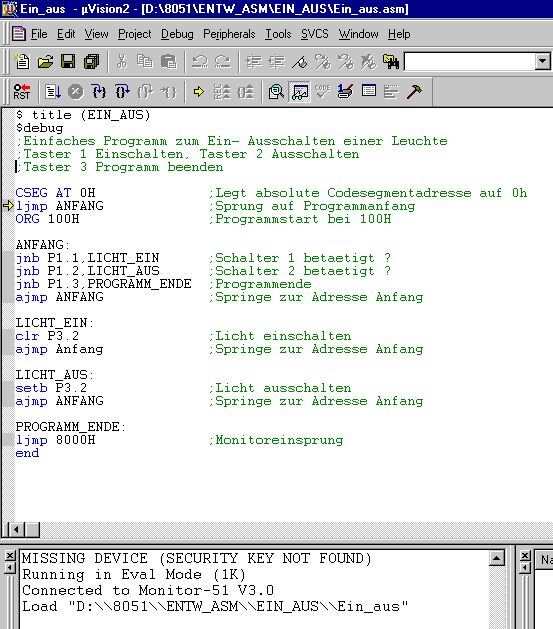This screenshot has height=629, width=553.
Task: Toggle the Memory Window toolbar button
Action: click(369, 92)
